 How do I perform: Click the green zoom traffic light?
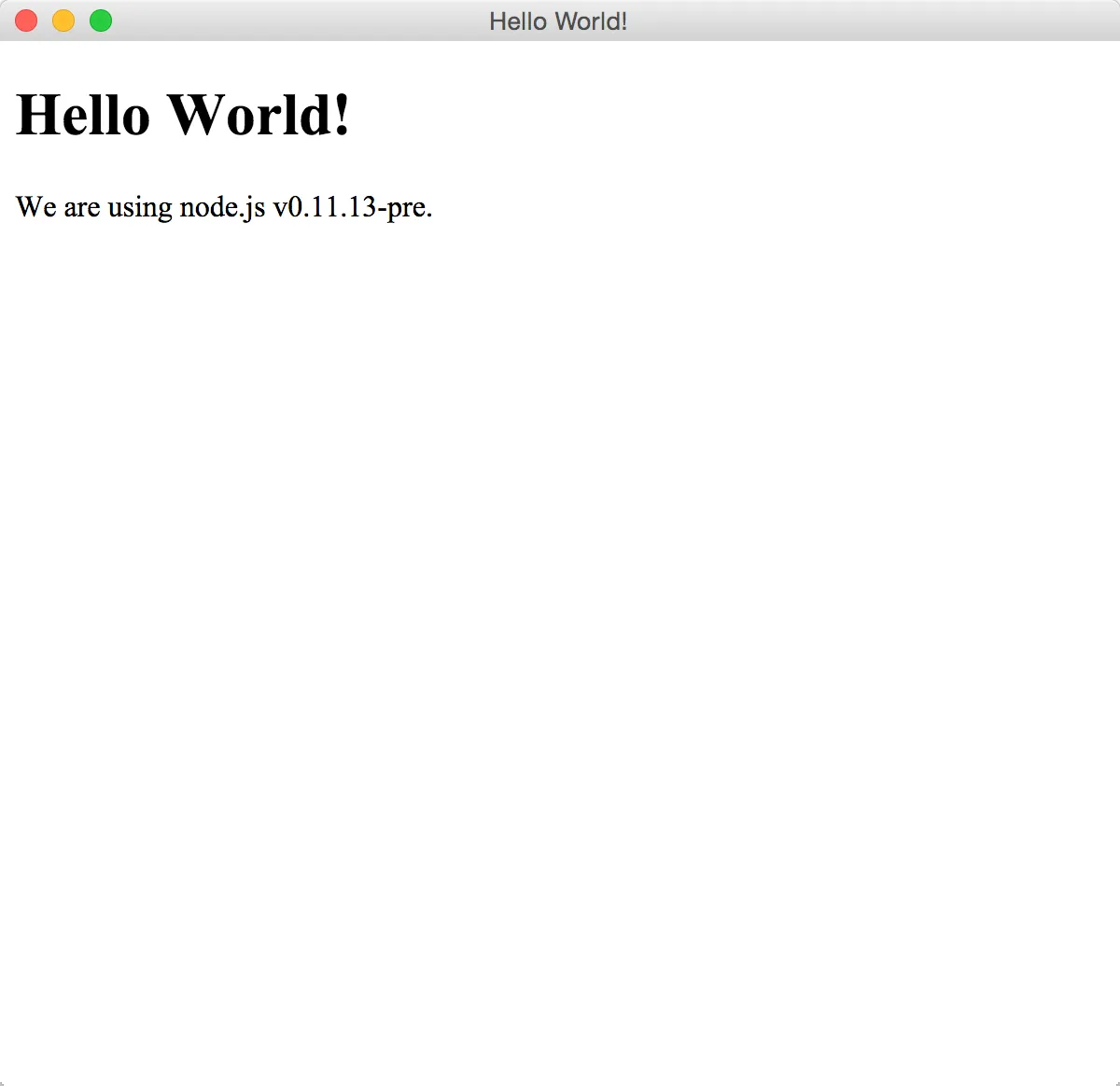tap(100, 21)
